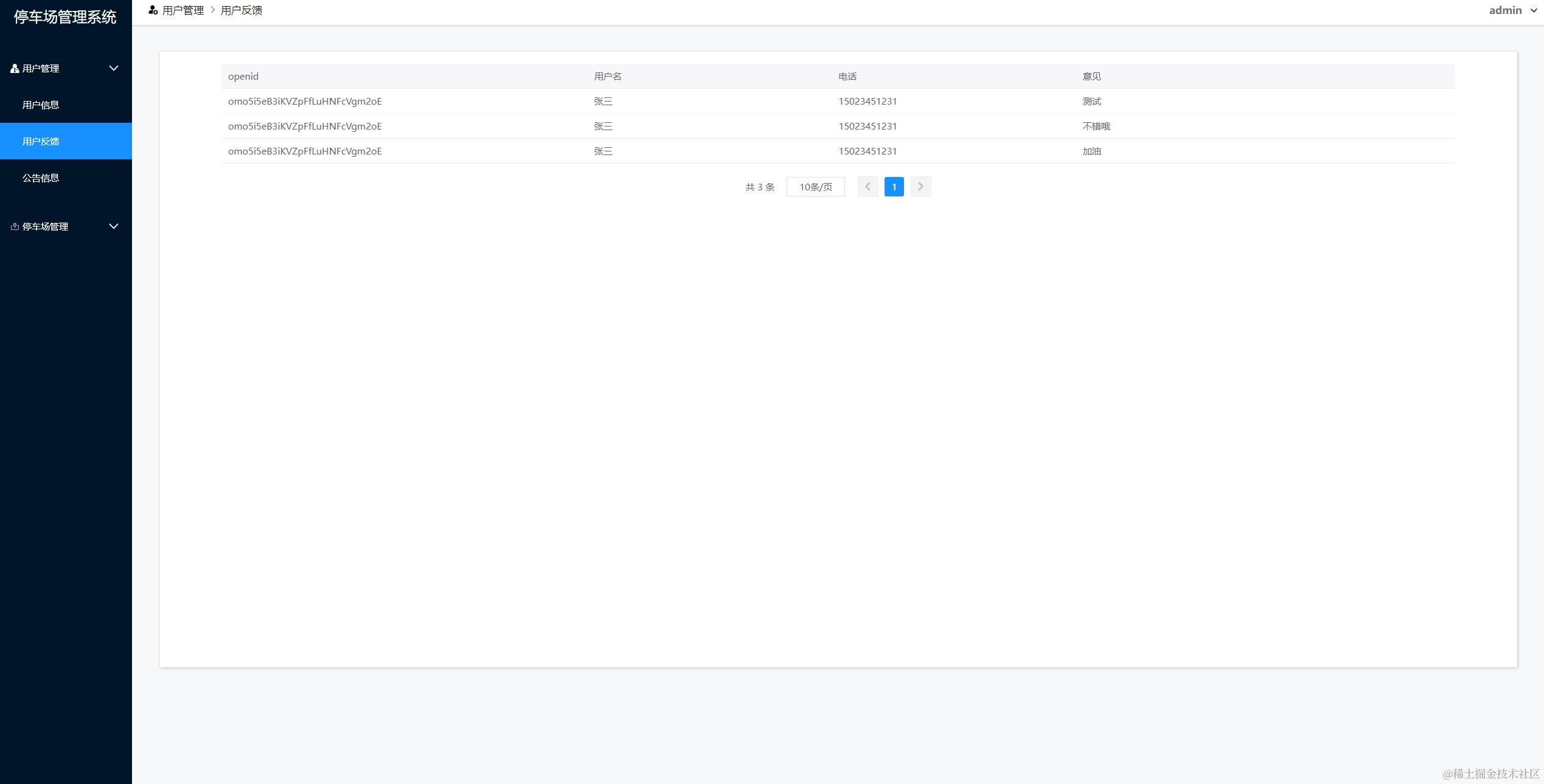This screenshot has width=1544, height=784.
Task: Click the user icon beside 用户管理 in sidebar
Action: pyautogui.click(x=15, y=69)
